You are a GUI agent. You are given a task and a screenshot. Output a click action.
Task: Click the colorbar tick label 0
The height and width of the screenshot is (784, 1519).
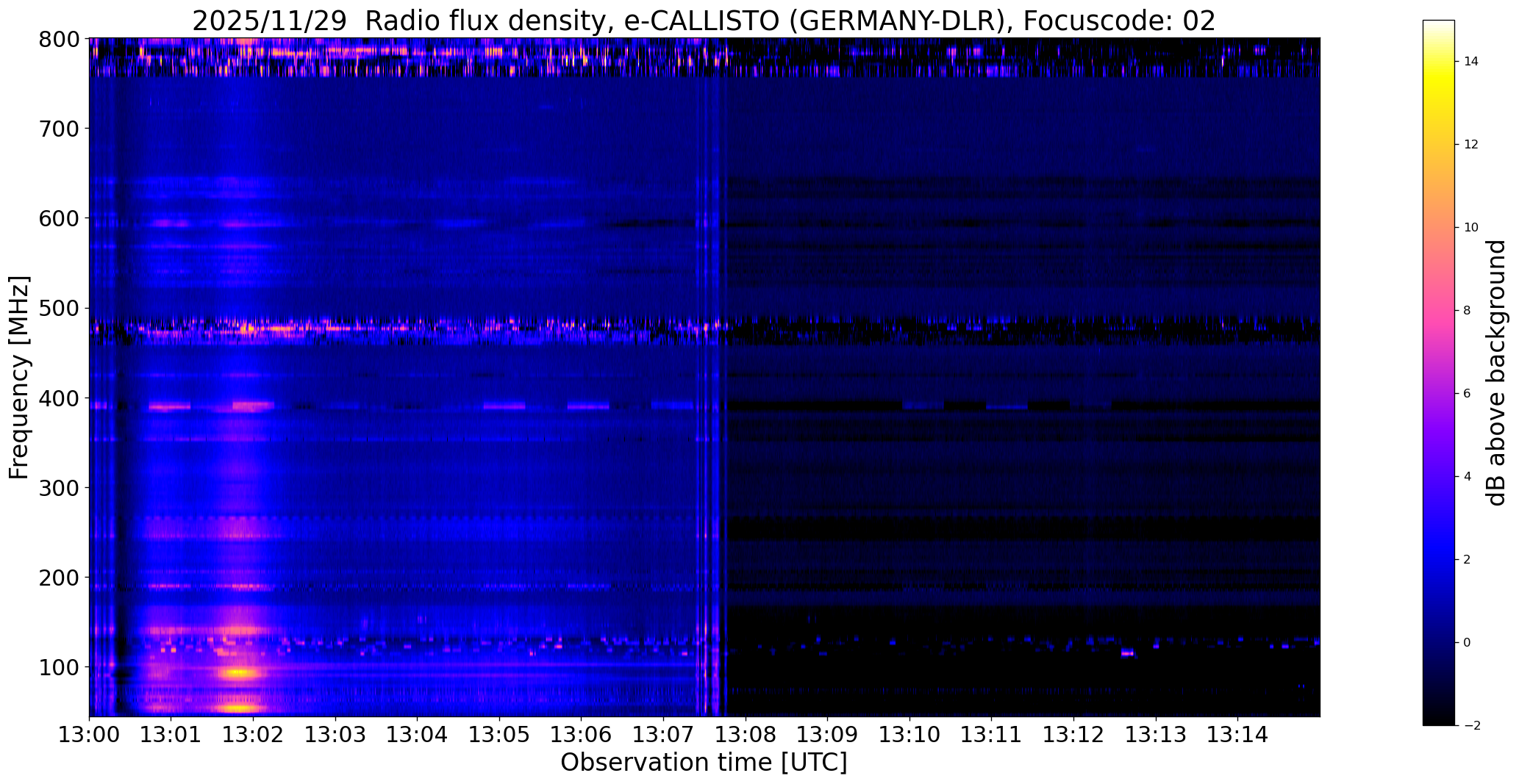(x=1468, y=643)
